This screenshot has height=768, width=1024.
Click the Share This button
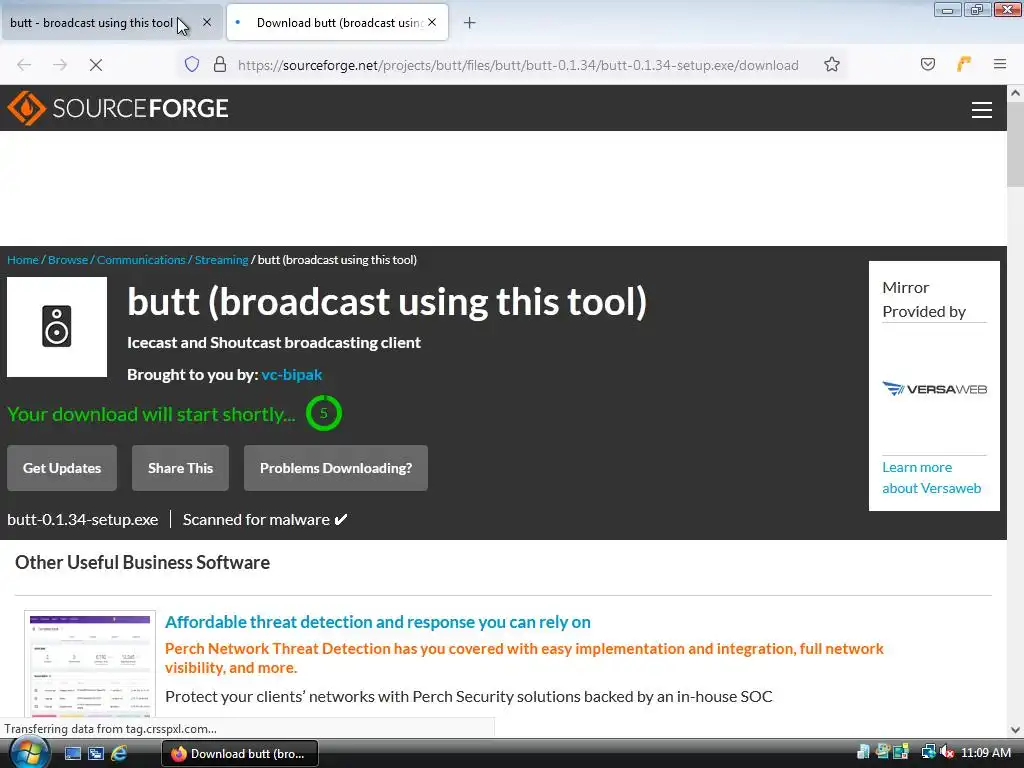pos(180,468)
